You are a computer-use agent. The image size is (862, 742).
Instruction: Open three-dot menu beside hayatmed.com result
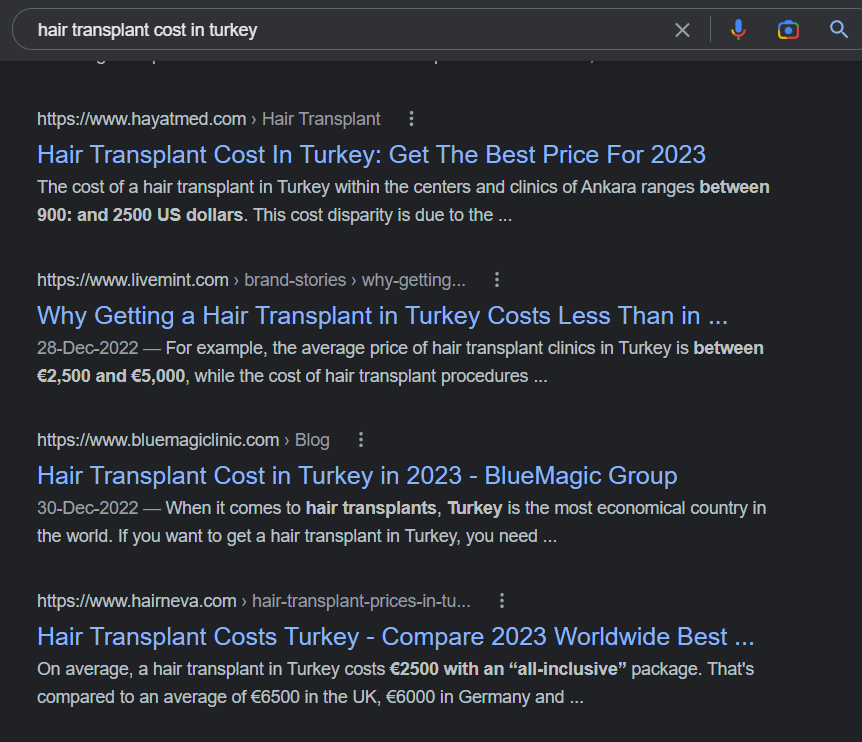tap(411, 119)
